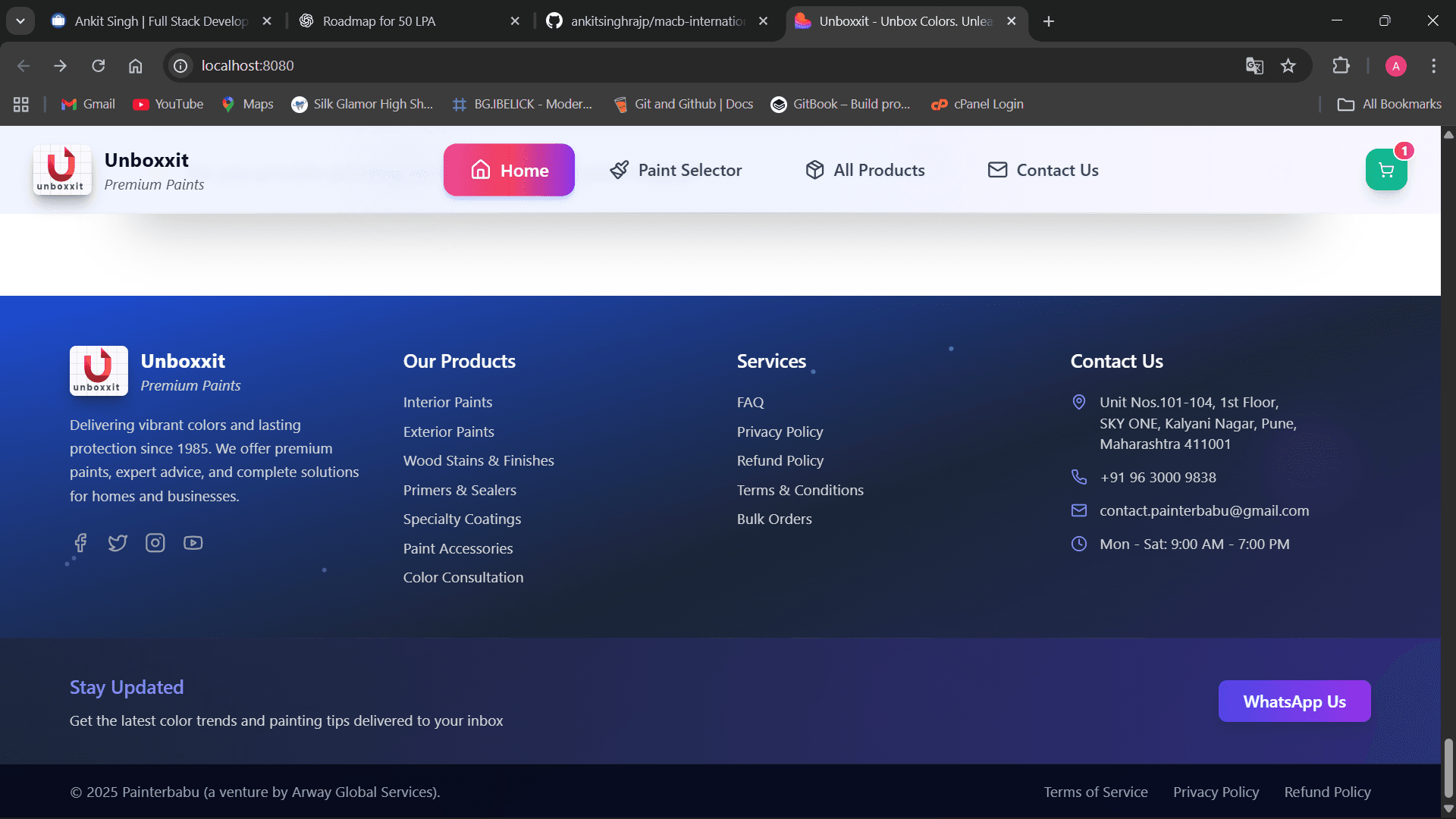Open the Chrome extensions puzzle icon
Image resolution: width=1456 pixels, height=819 pixels.
coord(1341,66)
